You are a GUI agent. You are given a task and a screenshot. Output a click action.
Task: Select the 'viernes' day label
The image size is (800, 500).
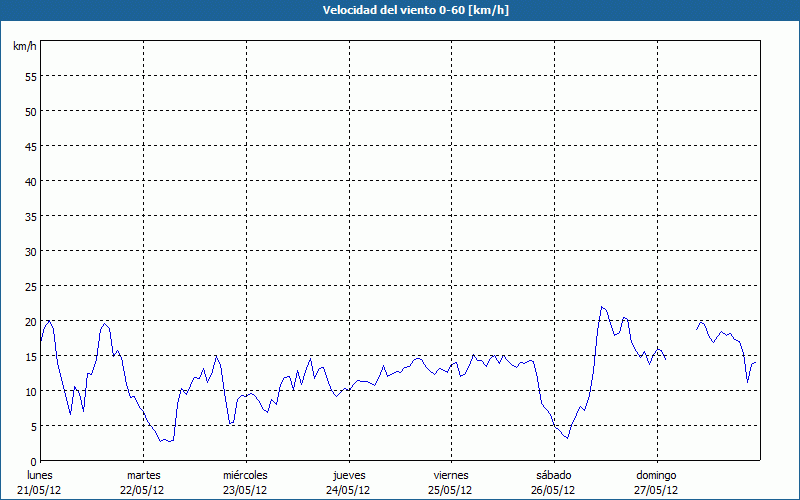(450, 475)
